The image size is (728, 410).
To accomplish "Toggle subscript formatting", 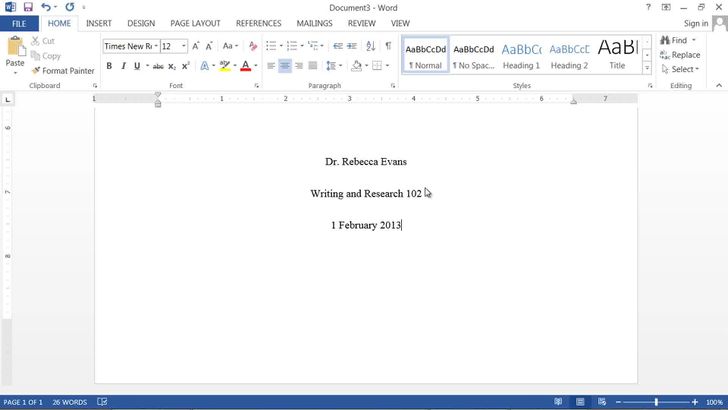I will (x=172, y=66).
